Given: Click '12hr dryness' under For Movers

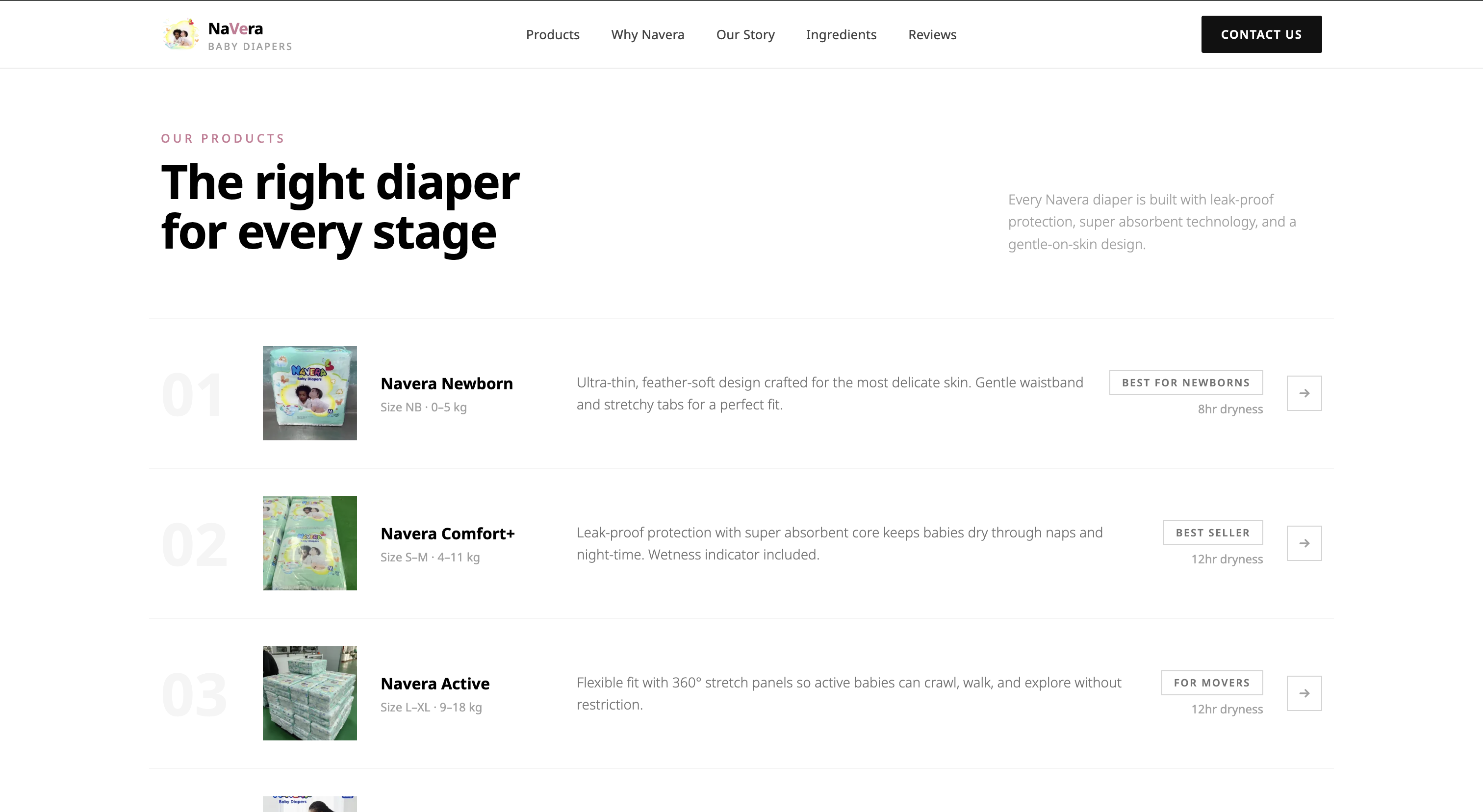Looking at the screenshot, I should click(x=1227, y=709).
